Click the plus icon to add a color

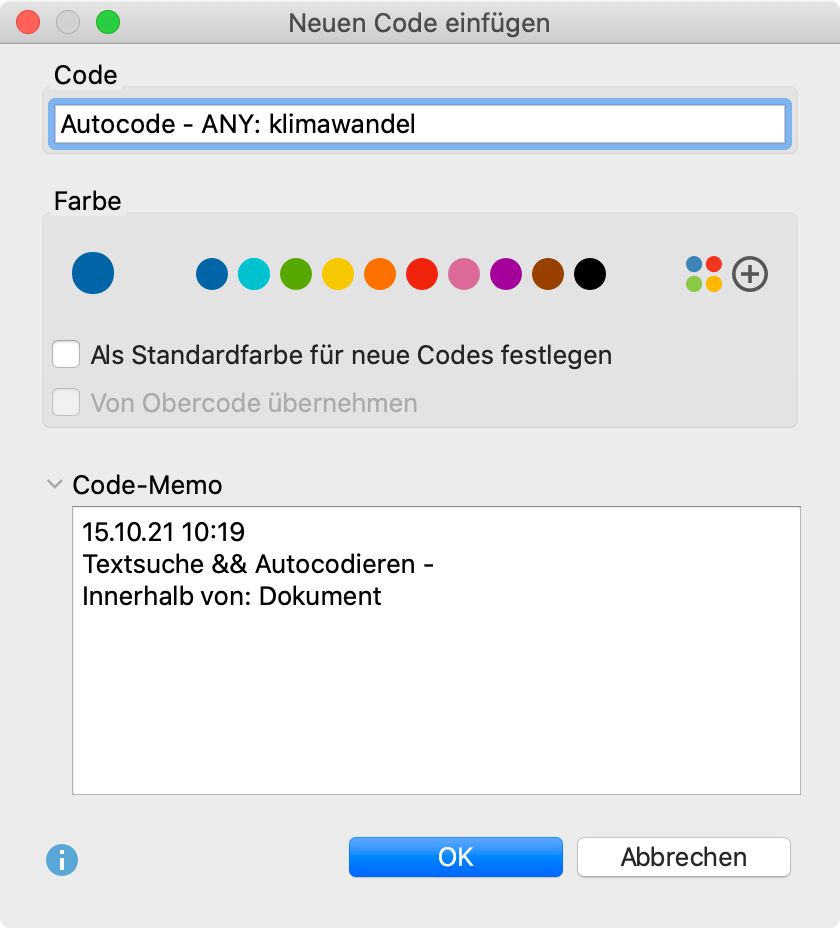749,274
